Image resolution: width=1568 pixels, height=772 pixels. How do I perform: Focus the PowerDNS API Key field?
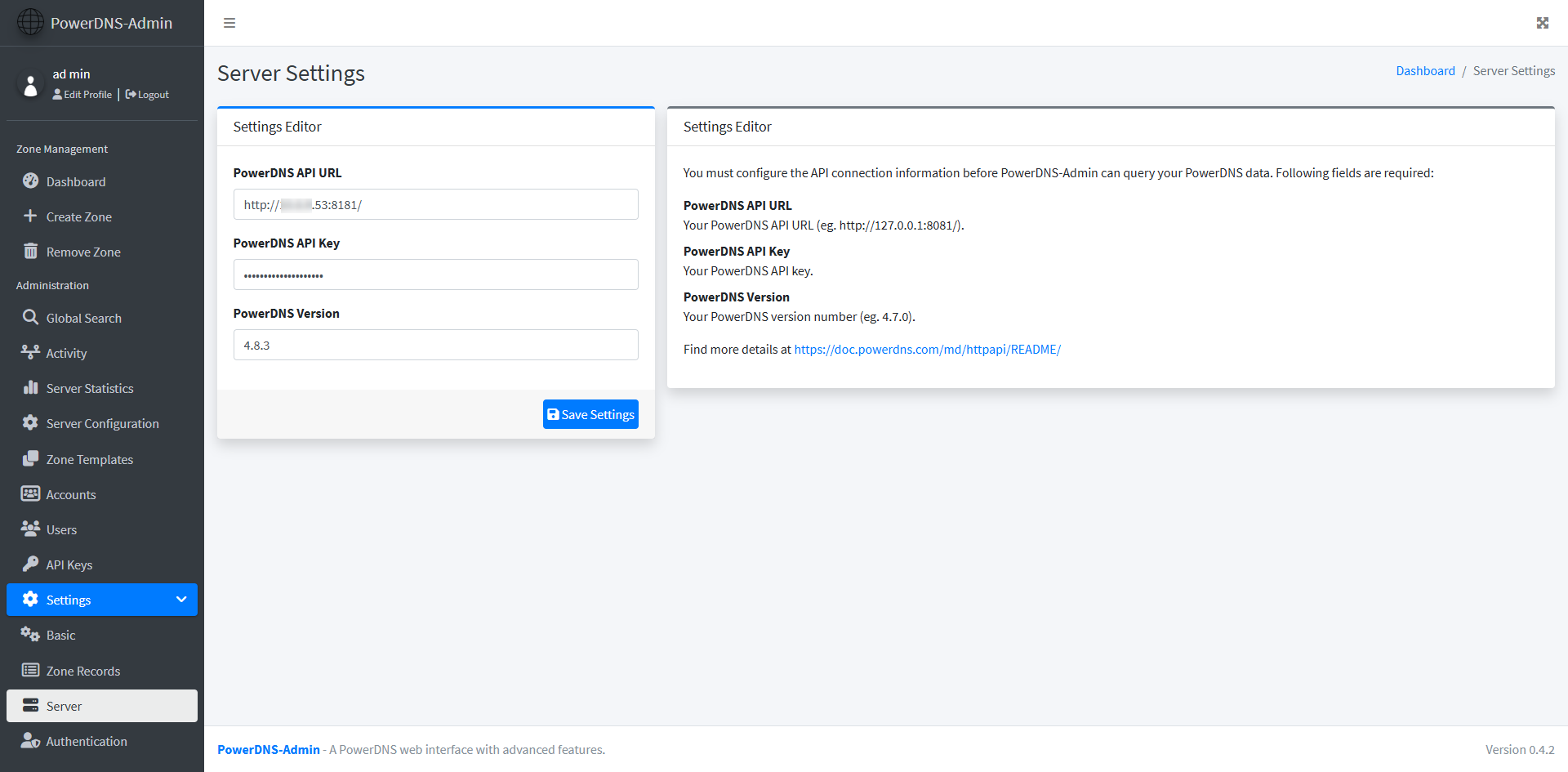(x=435, y=274)
